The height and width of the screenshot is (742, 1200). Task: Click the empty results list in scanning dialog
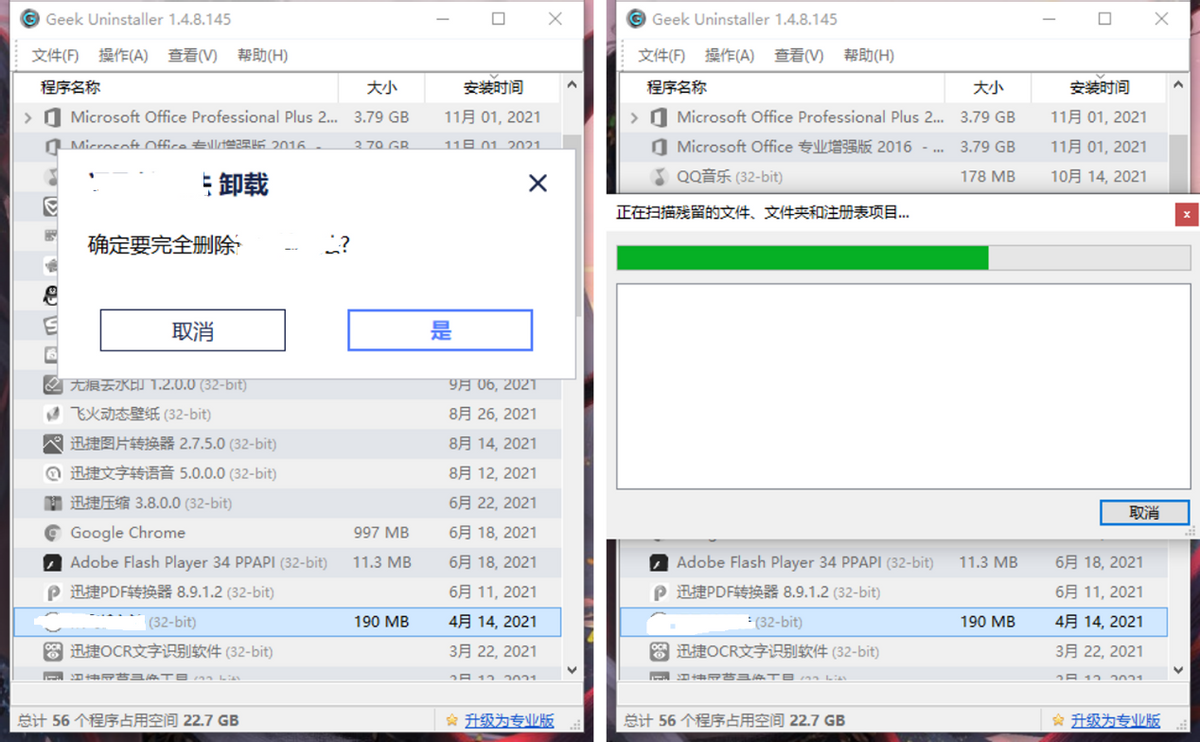click(902, 386)
